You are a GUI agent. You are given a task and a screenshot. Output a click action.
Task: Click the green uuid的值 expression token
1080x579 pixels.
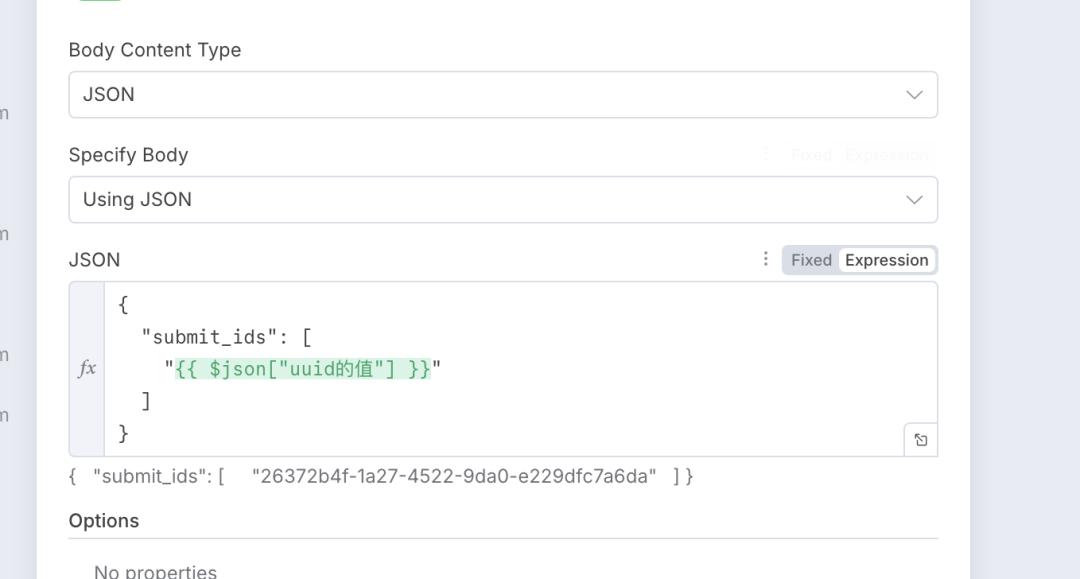(303, 369)
